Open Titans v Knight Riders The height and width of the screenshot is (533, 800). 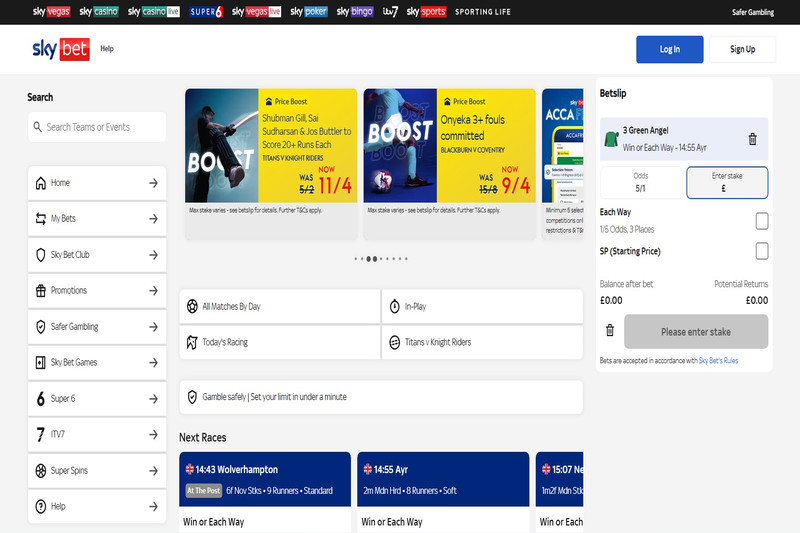[x=482, y=342]
